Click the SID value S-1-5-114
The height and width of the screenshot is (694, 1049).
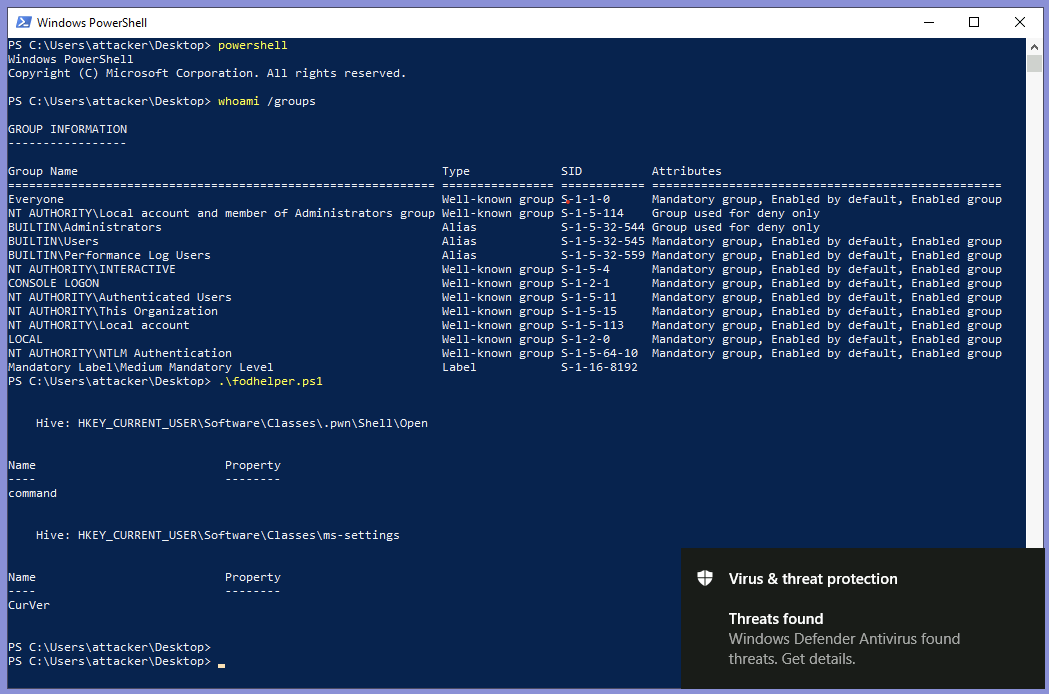[592, 213]
